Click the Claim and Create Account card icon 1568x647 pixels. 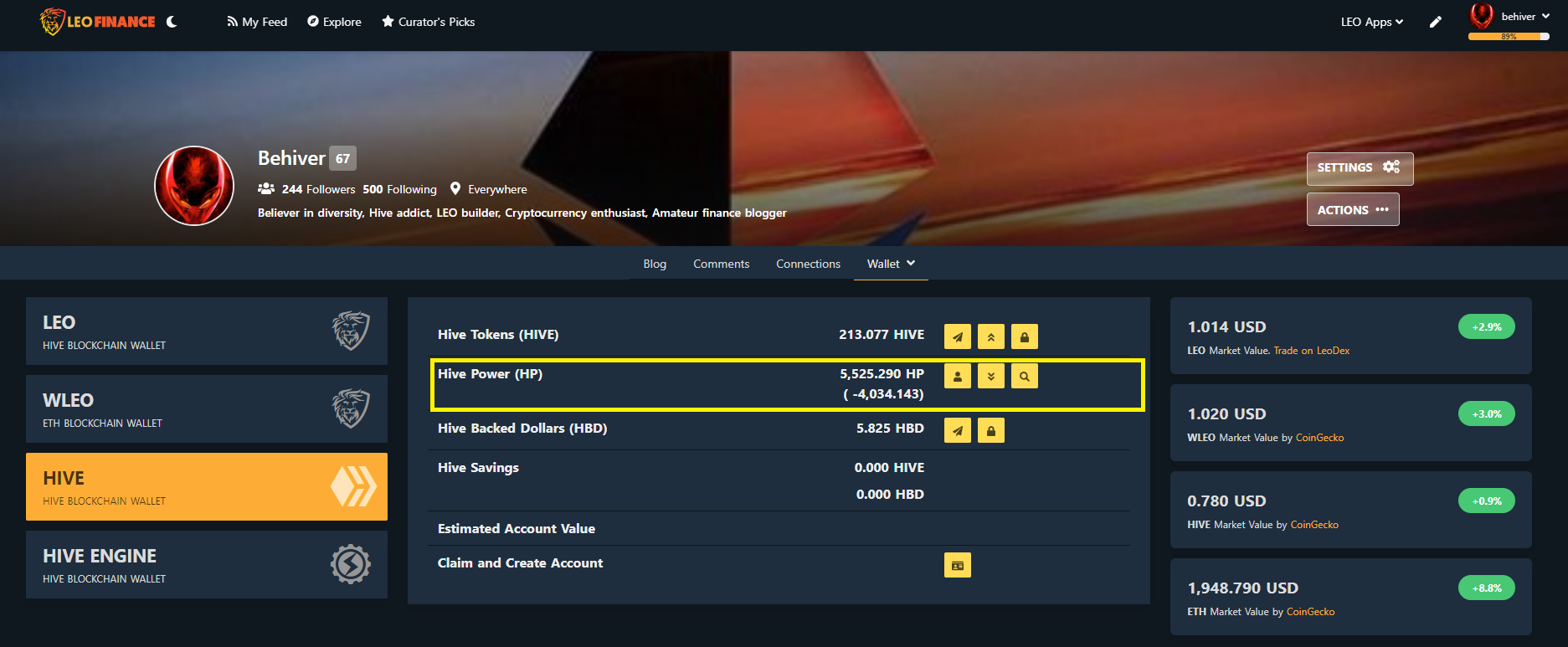pos(958,565)
